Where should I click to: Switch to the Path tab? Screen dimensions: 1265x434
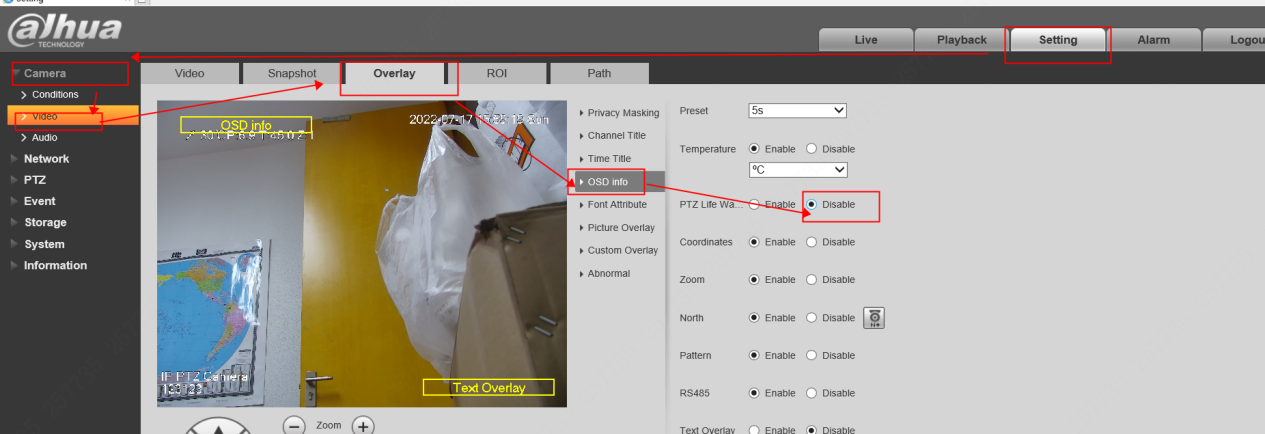599,73
